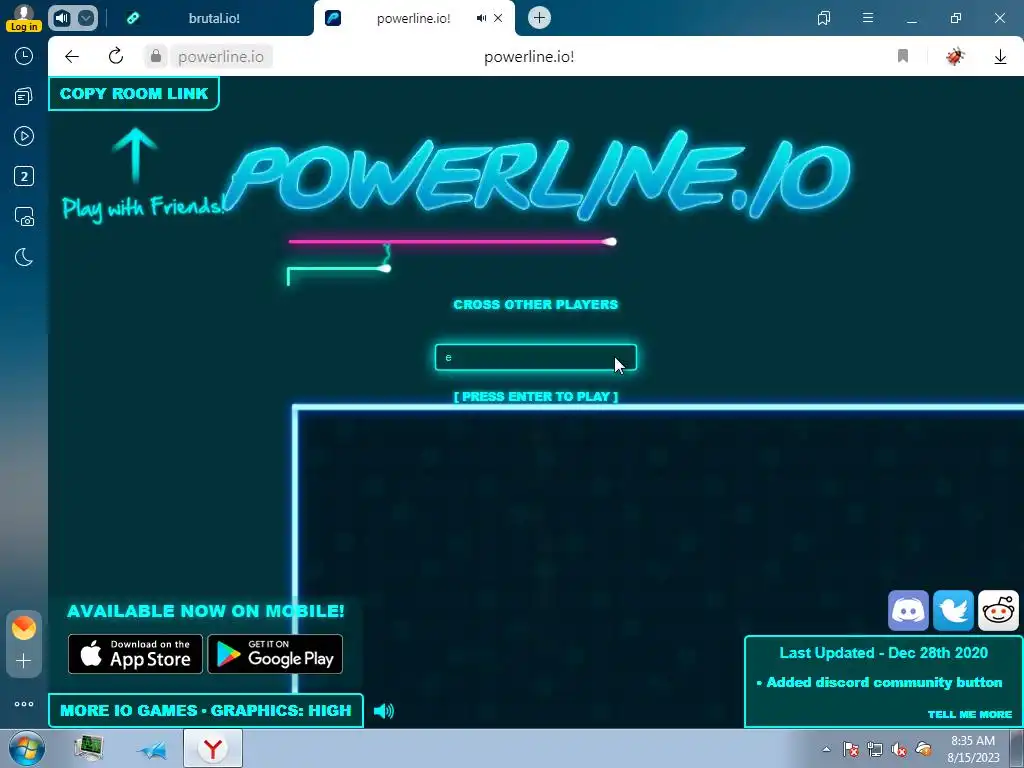1024x768 pixels.
Task: Select the powerline.io! tab
Action: pyautogui.click(x=414, y=18)
